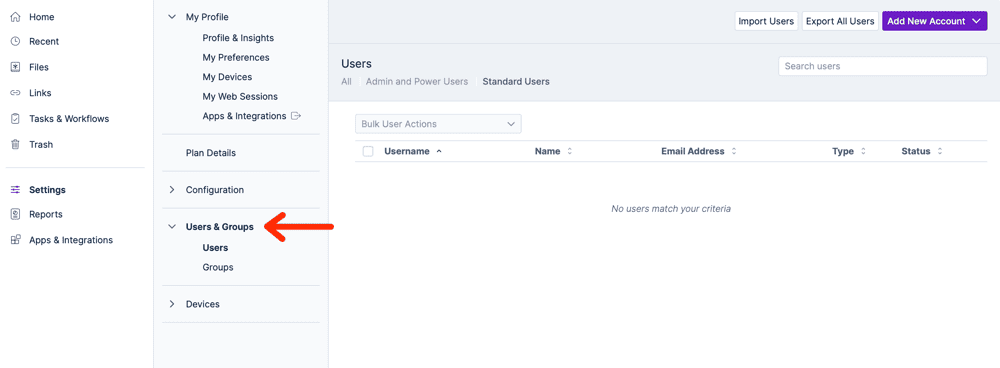
Task: Click the sort arrows beside Email Address
Action: tap(734, 152)
